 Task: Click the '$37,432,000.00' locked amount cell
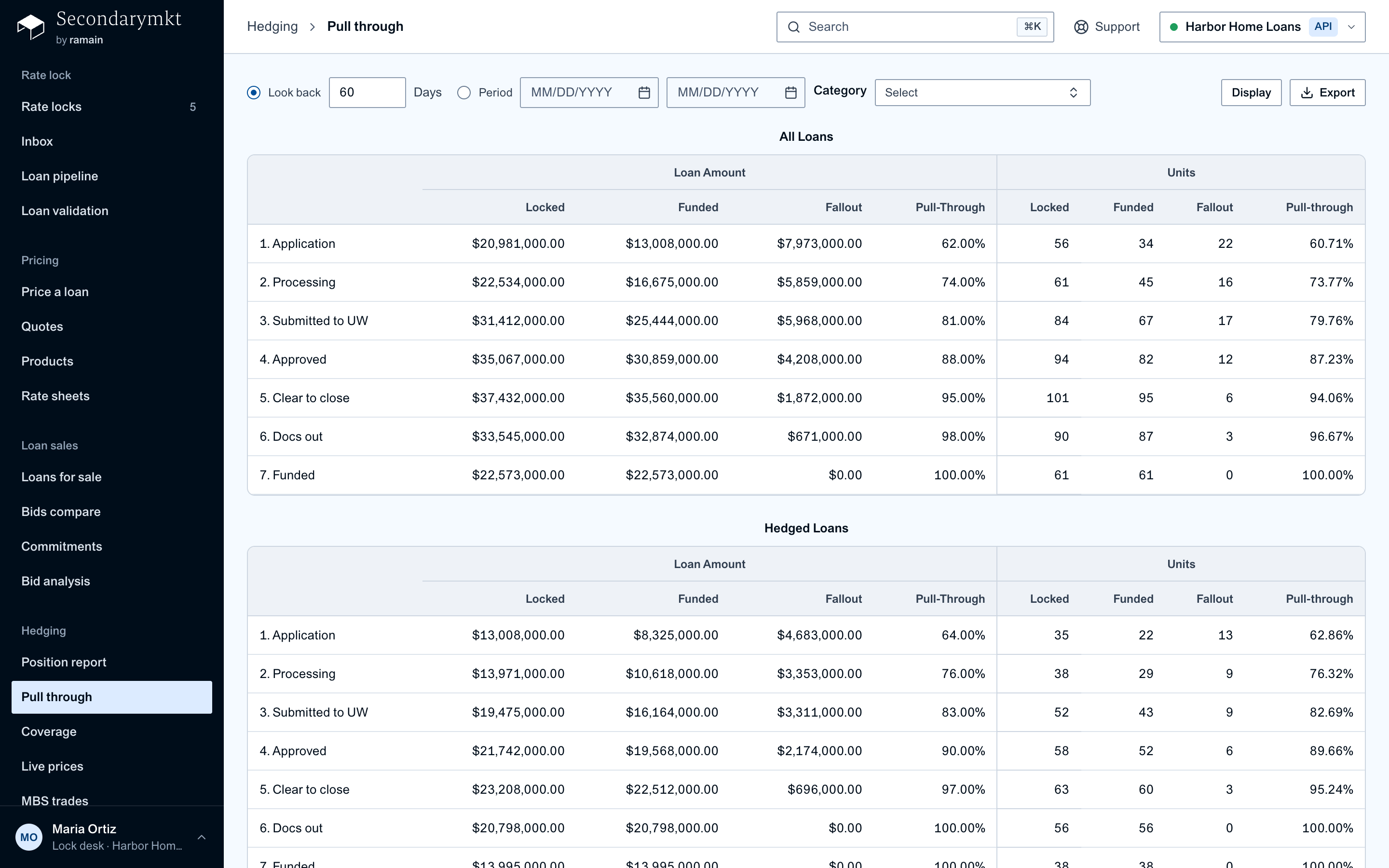pyautogui.click(x=517, y=398)
